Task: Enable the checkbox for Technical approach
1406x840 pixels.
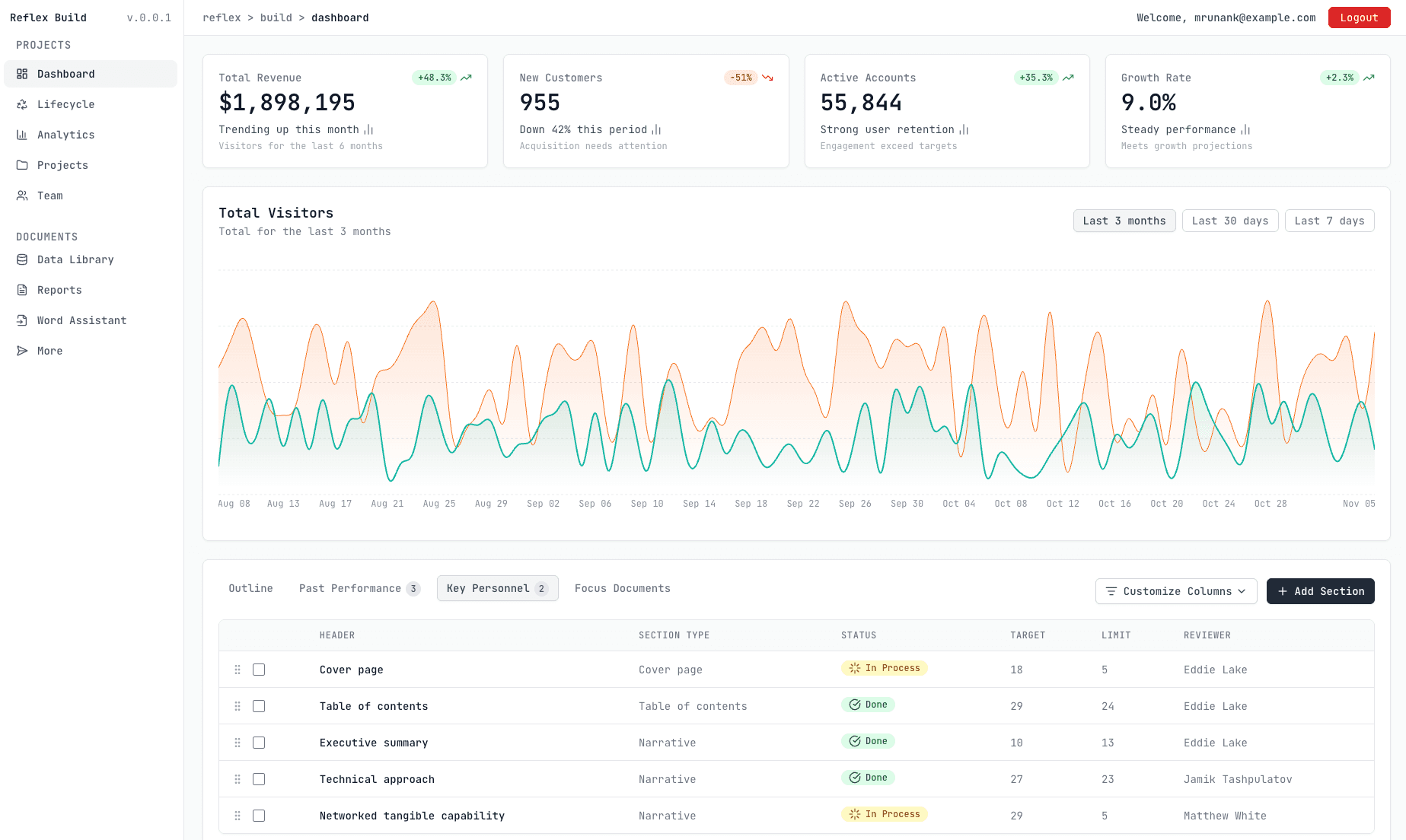Action: (259, 779)
